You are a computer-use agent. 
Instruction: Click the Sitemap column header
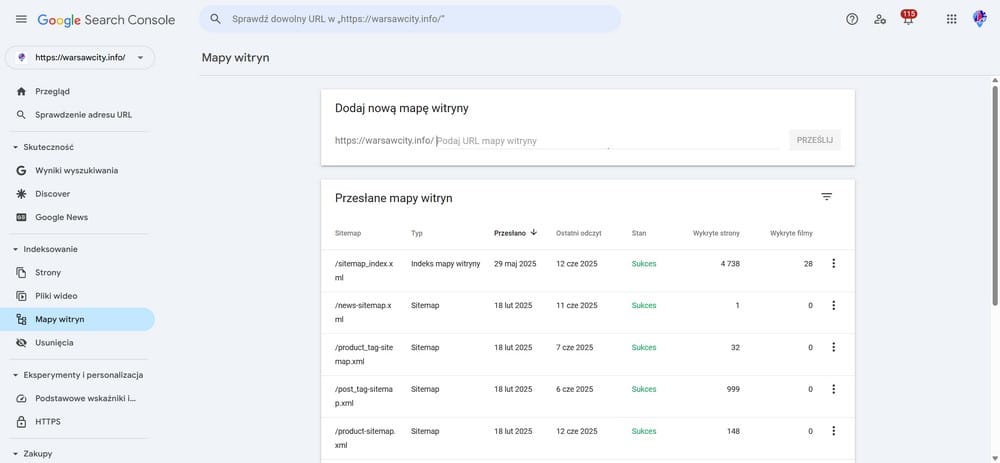348,233
